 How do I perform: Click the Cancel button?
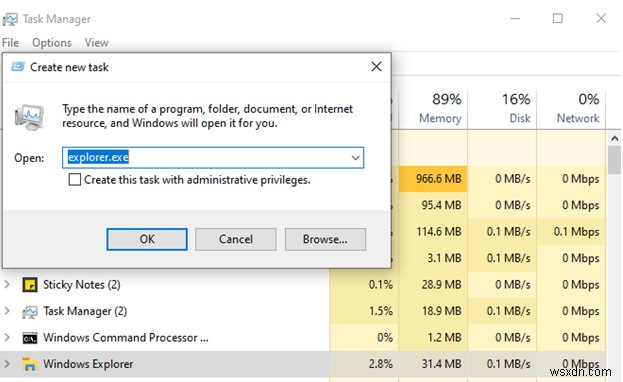point(236,239)
